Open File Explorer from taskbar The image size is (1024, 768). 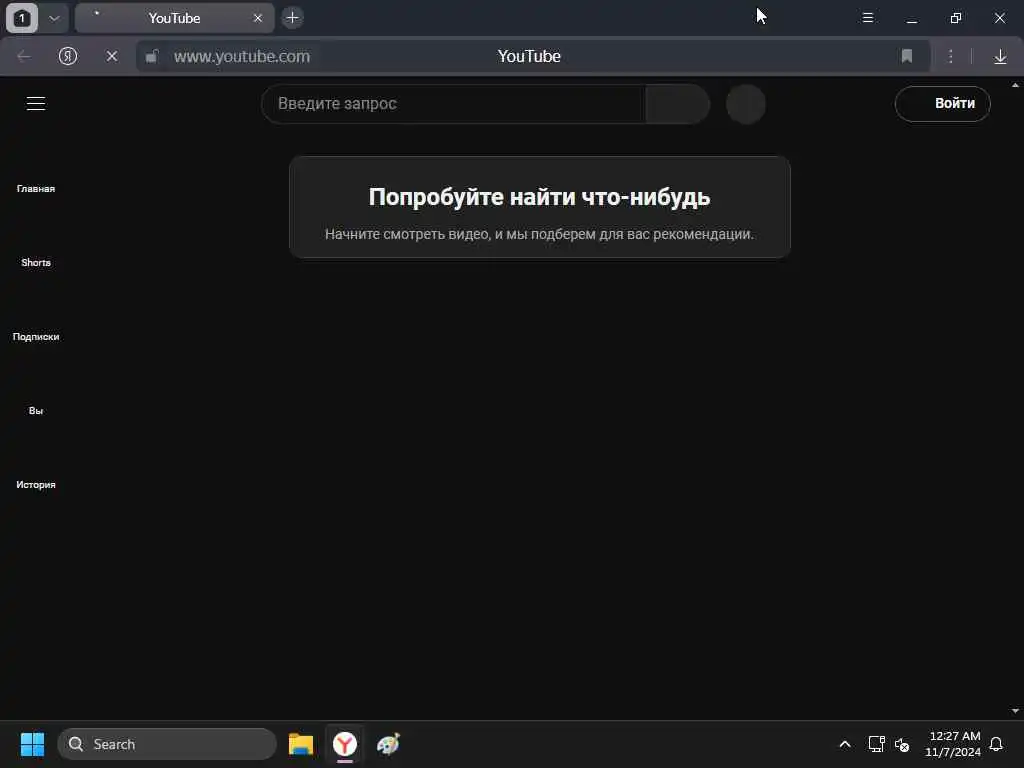tap(301, 744)
